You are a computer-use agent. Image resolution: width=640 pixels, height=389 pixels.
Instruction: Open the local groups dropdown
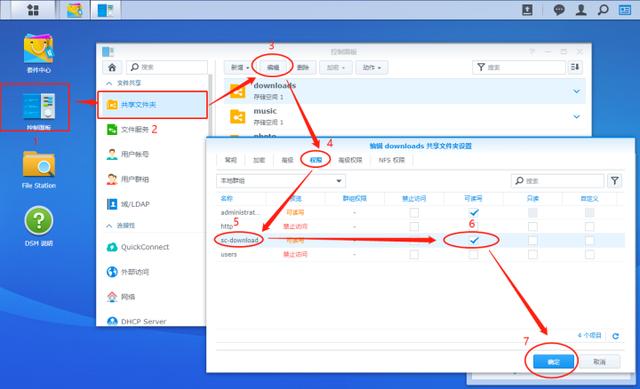(280, 180)
